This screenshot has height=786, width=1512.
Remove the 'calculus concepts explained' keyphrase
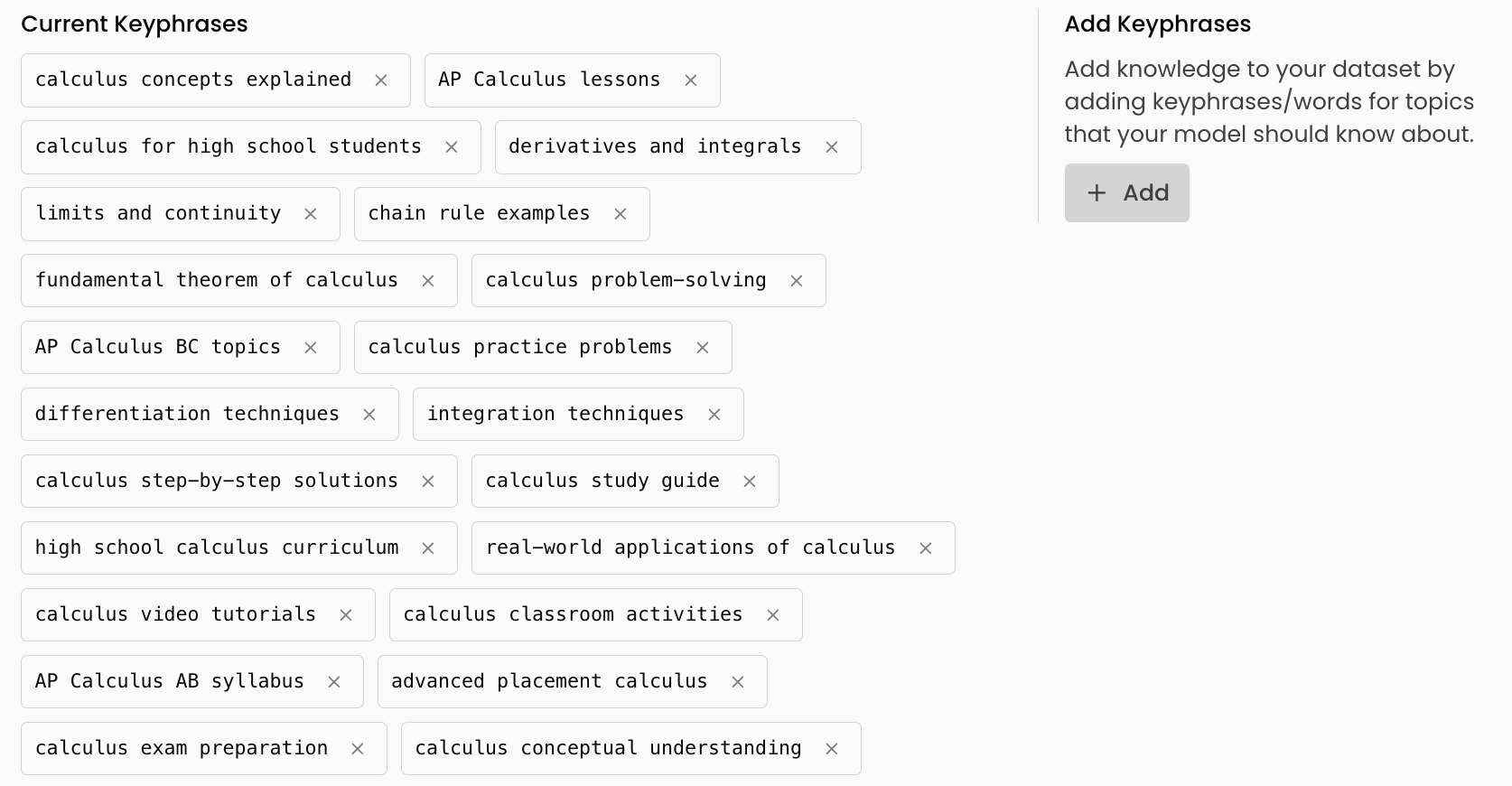tap(381, 80)
